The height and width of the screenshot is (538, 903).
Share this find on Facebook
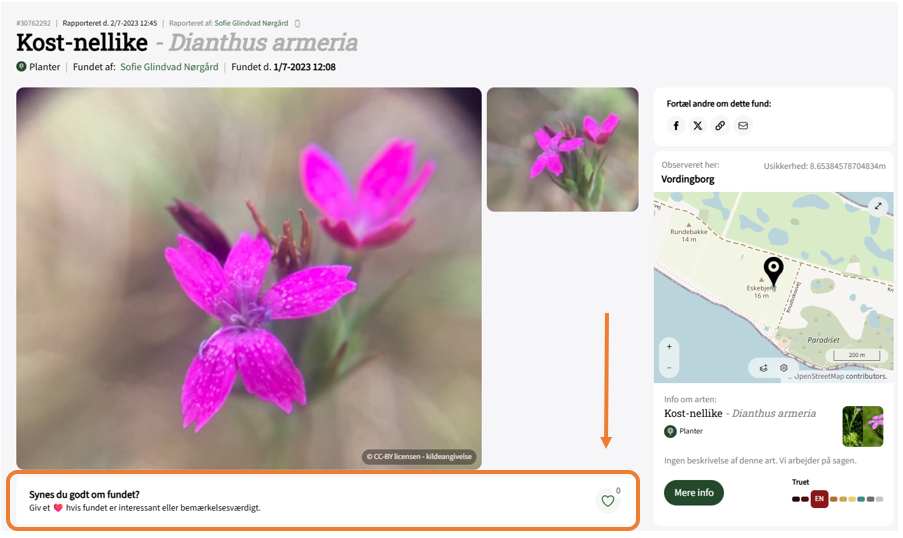point(676,126)
